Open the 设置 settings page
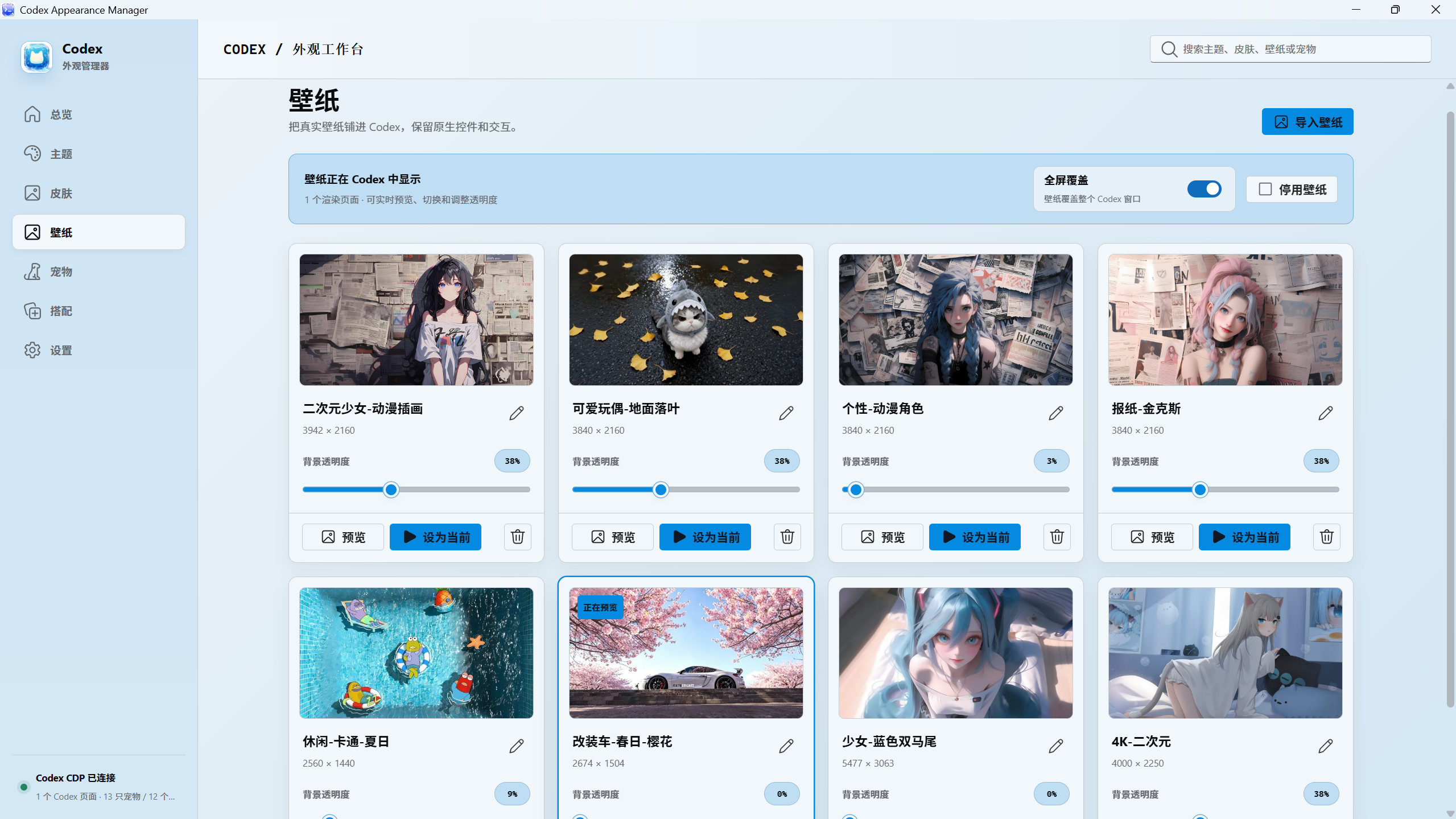The image size is (1456, 819). pos(98,350)
